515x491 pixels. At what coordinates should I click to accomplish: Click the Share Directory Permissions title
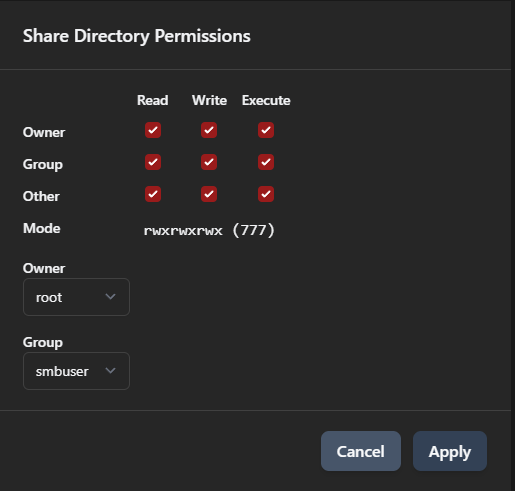click(x=137, y=36)
